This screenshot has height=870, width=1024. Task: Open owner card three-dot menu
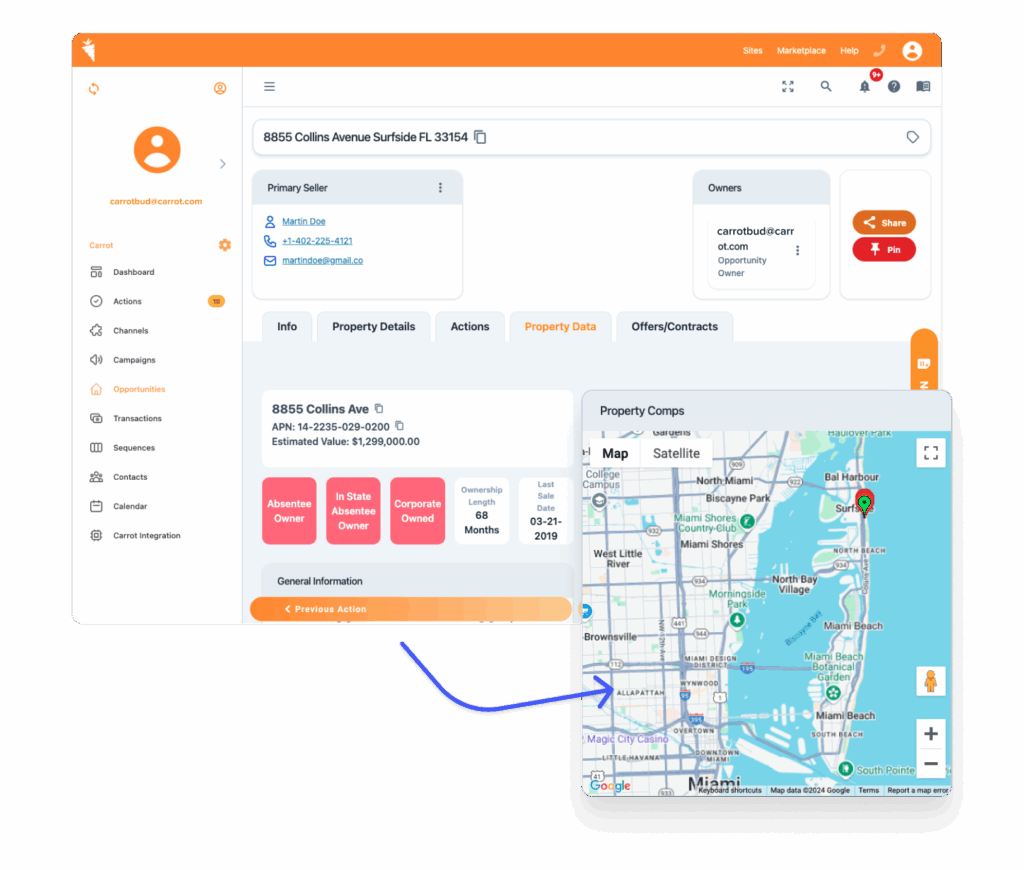coord(797,250)
